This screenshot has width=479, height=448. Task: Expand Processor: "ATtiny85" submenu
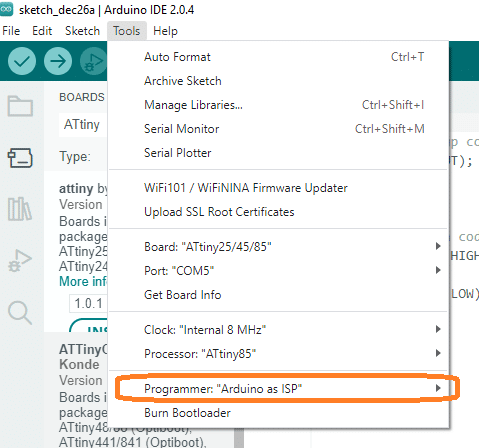click(x=278, y=354)
